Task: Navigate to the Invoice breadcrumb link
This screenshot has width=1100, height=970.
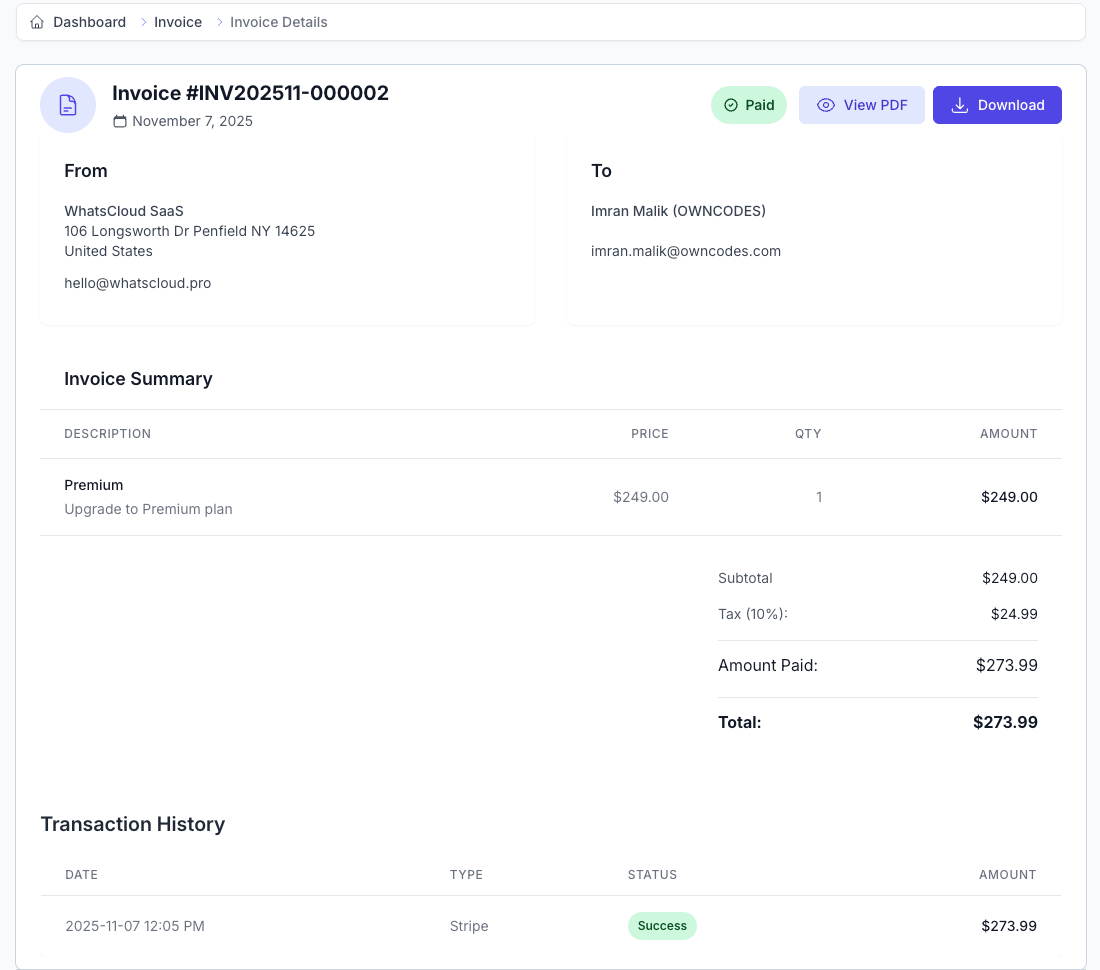Action: coord(178,21)
